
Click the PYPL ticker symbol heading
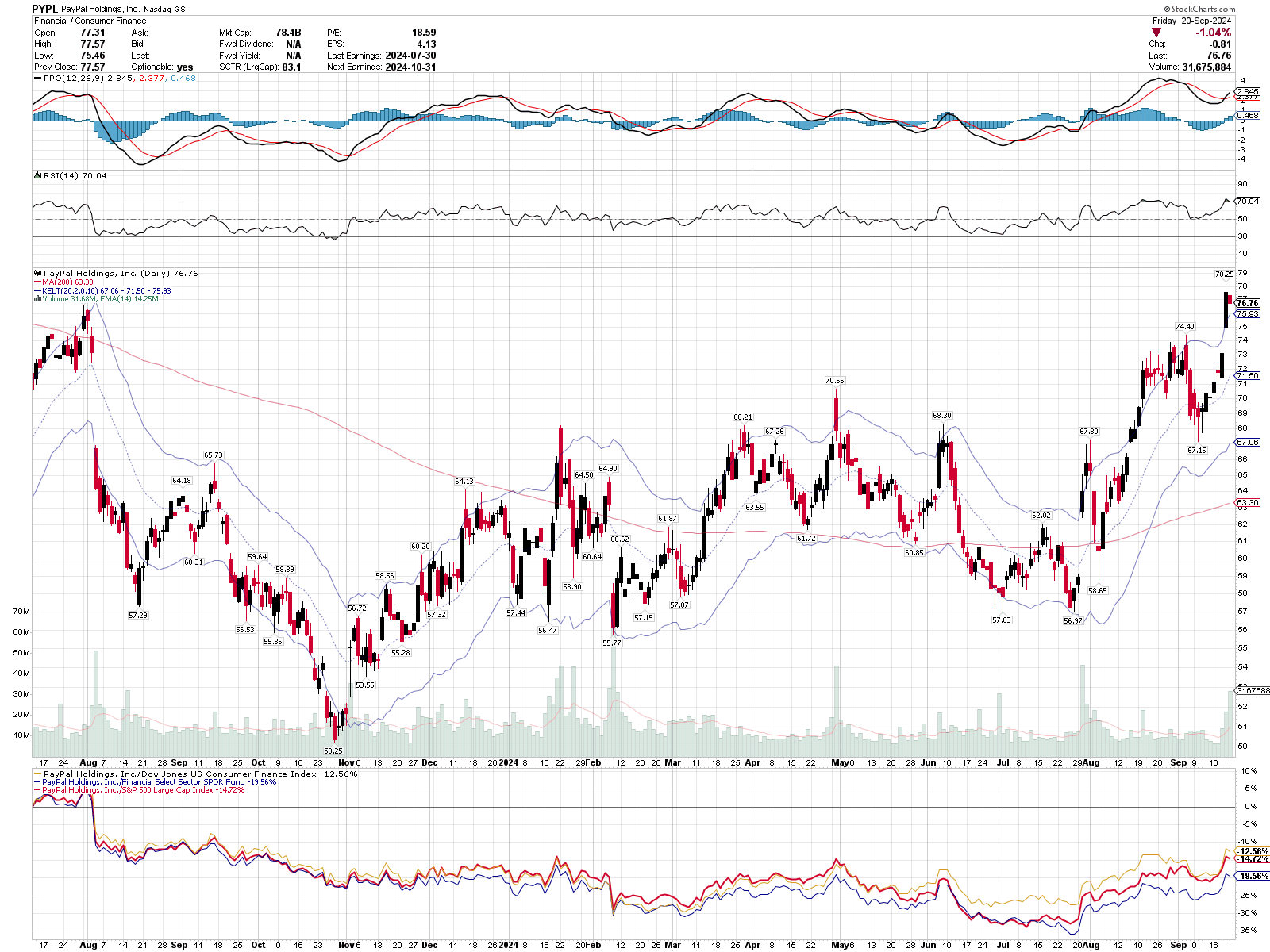(x=44, y=9)
